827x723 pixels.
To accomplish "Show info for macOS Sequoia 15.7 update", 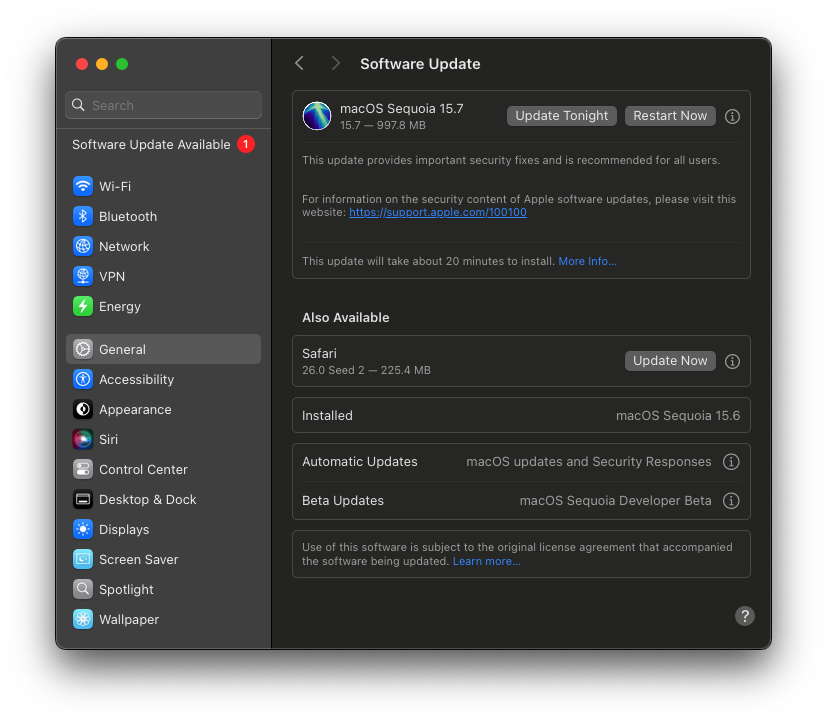I will coord(732,116).
